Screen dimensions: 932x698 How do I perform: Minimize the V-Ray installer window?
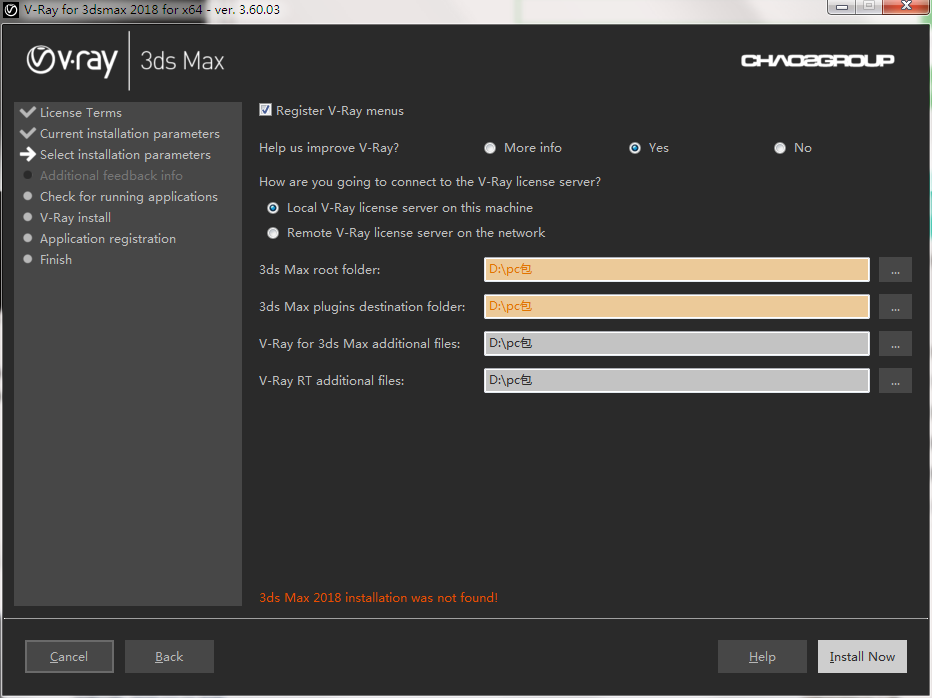pos(842,7)
